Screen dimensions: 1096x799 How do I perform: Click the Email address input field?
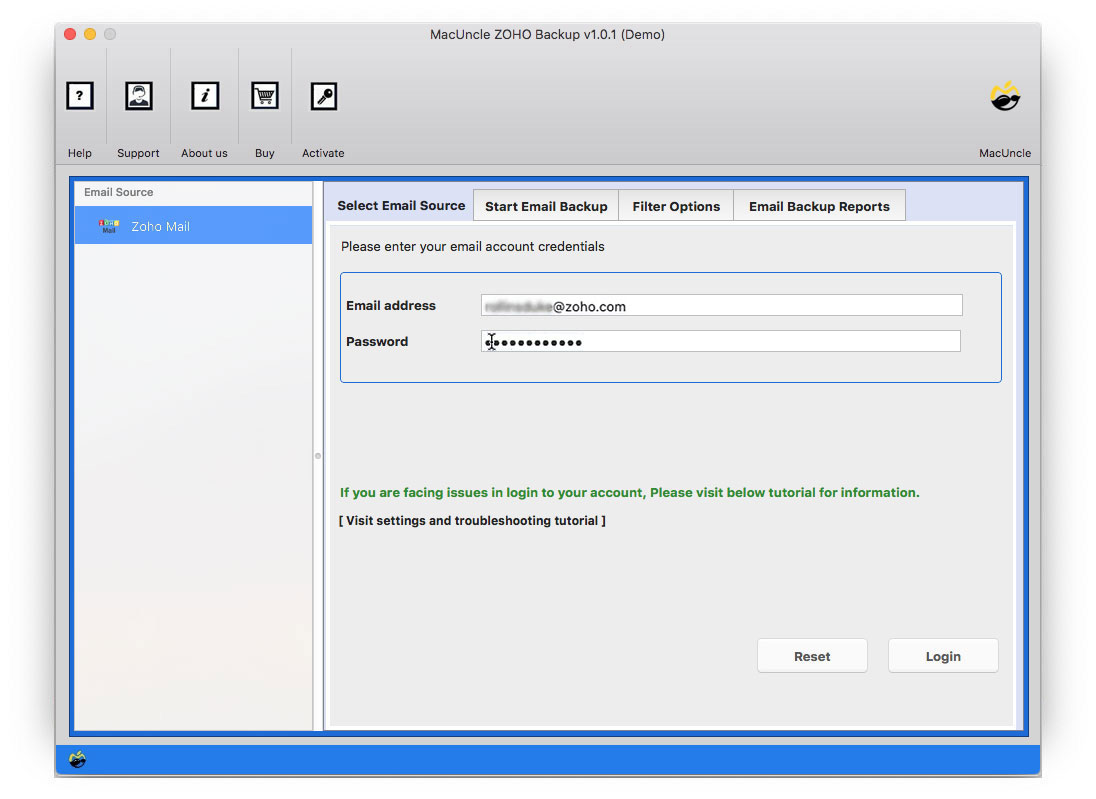tap(720, 305)
